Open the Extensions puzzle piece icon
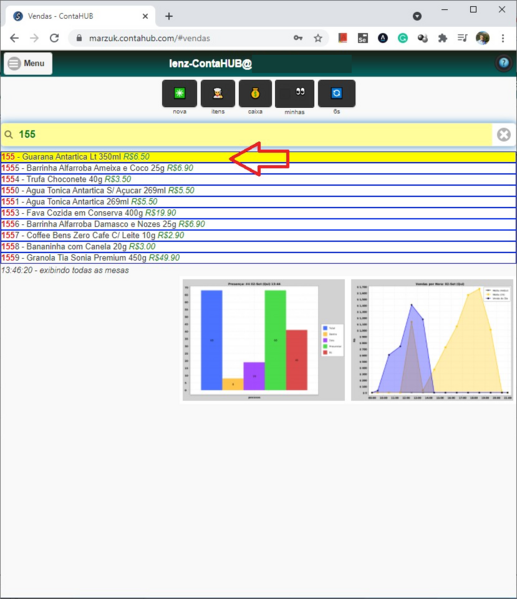517x599 pixels. pos(442,38)
